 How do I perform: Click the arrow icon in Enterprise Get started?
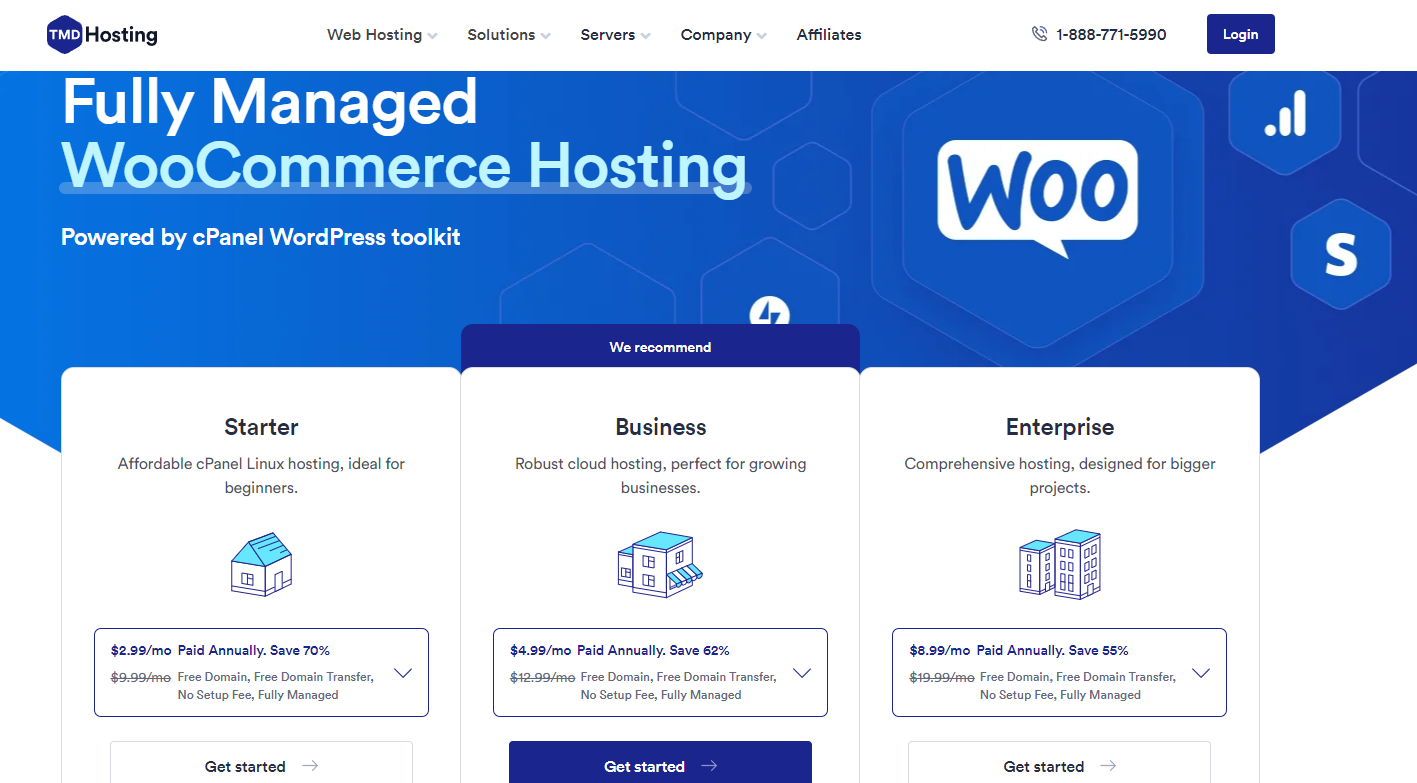(x=1108, y=766)
